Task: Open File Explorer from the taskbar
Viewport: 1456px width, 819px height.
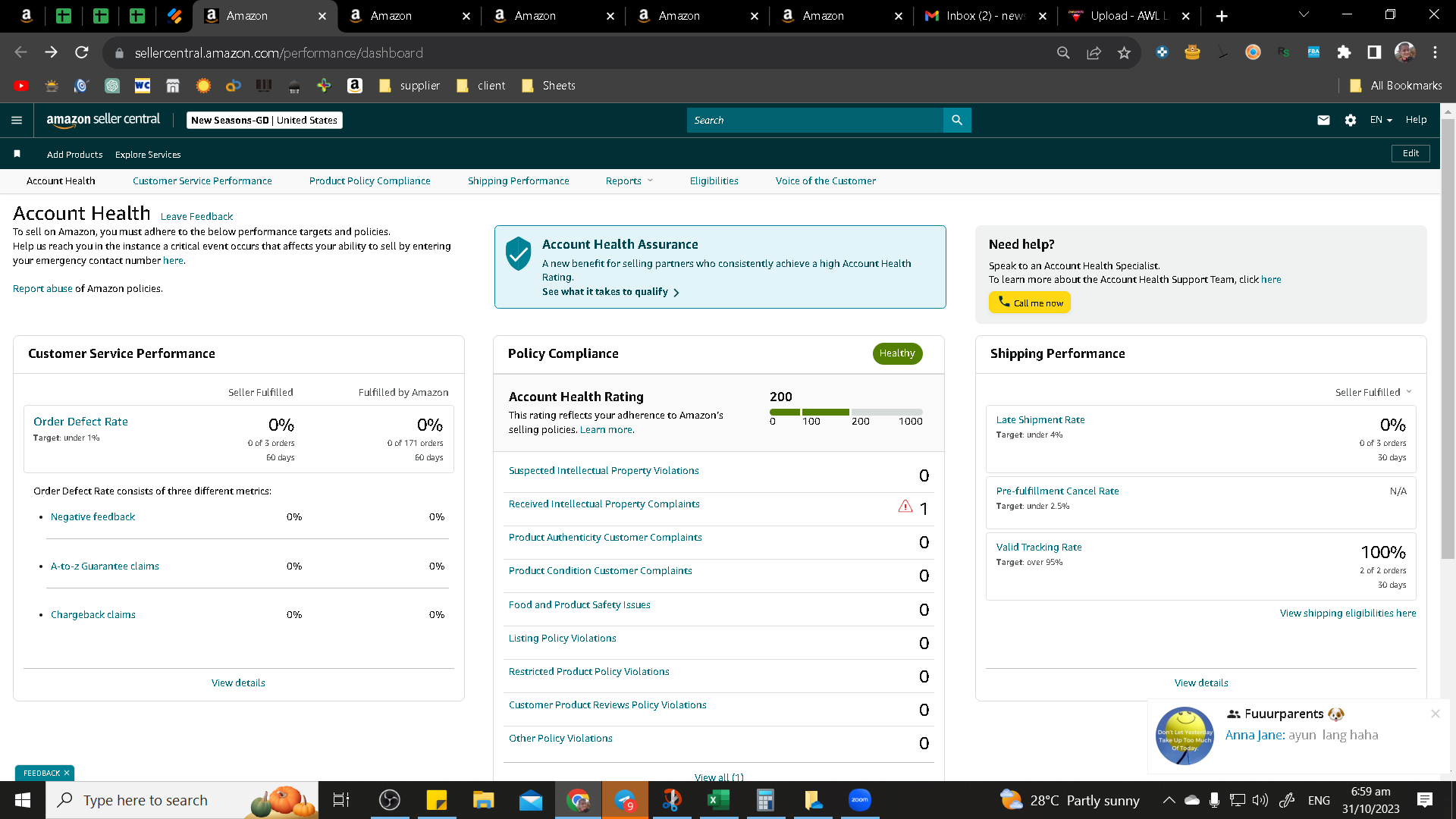Action: pos(483,800)
